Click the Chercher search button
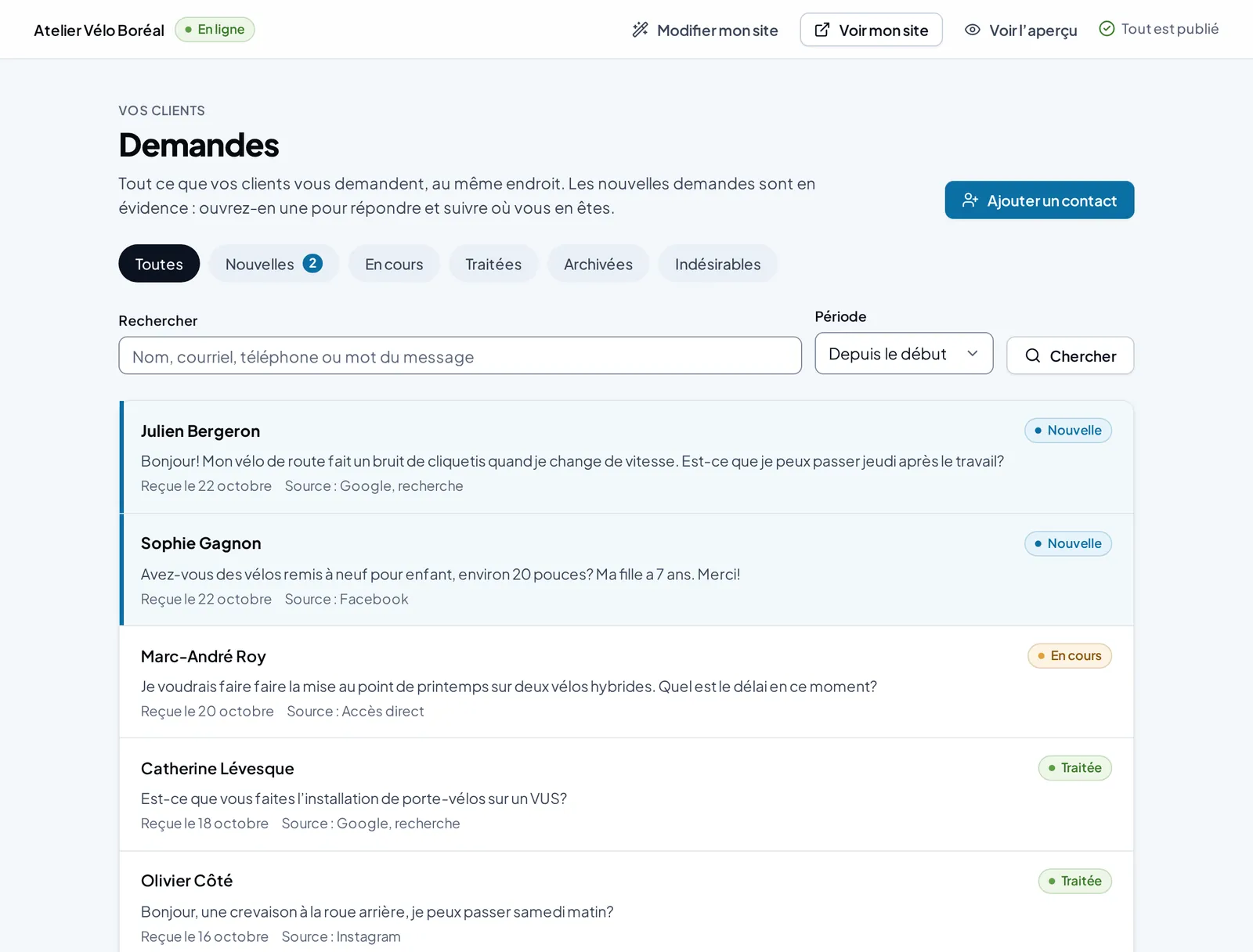Screen dimensions: 1253x952 pos(1070,356)
